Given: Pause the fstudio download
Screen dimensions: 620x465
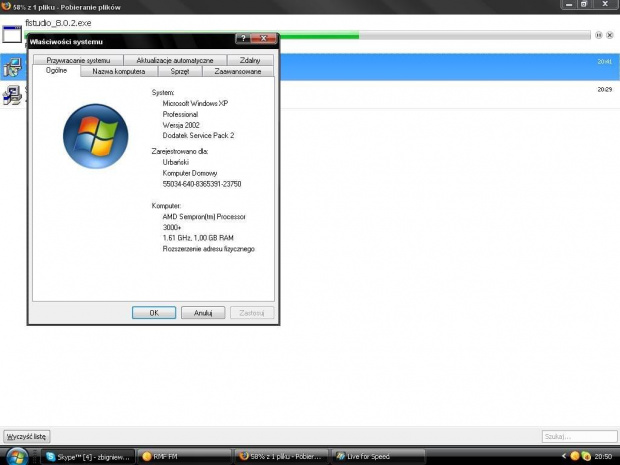Looking at the screenshot, I should [599, 35].
